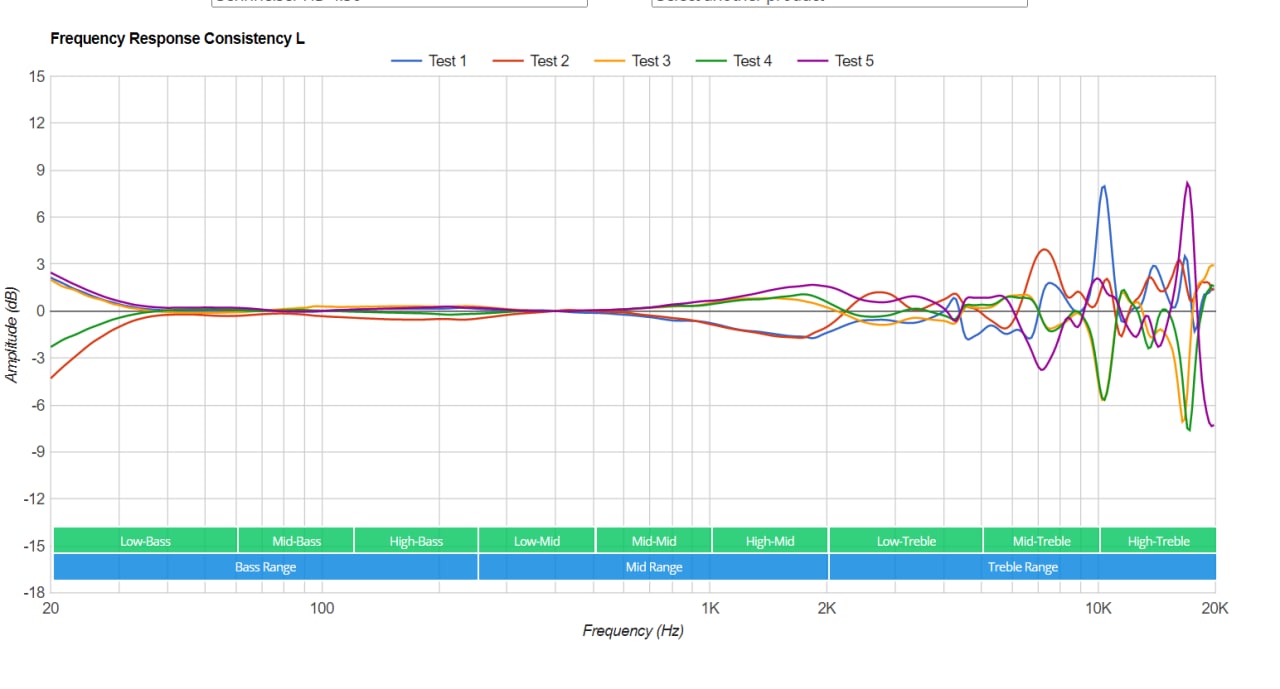Open the first product selector dropdown
The width and height of the screenshot is (1280, 689).
coord(399,3)
